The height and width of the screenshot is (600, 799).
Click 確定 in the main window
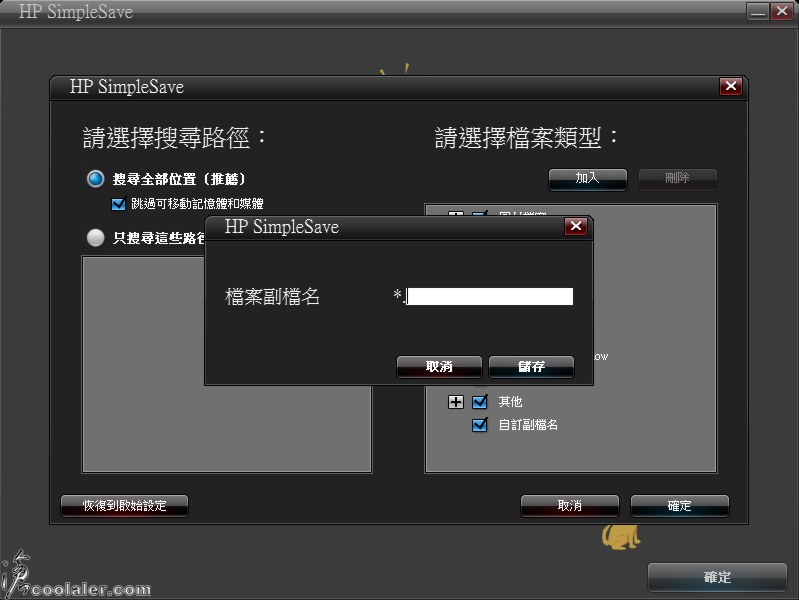(x=717, y=577)
